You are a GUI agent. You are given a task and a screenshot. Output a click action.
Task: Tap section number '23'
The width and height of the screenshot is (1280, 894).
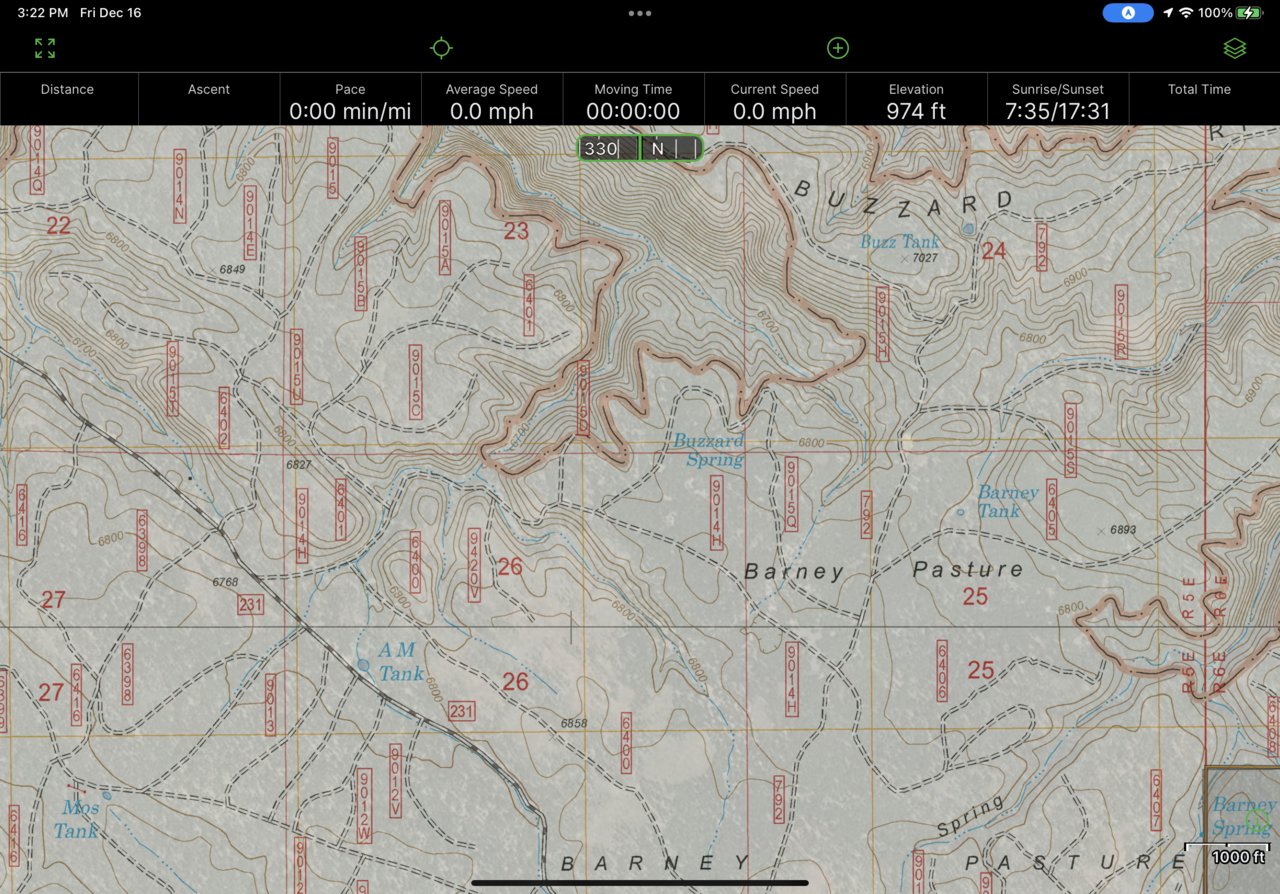click(515, 231)
